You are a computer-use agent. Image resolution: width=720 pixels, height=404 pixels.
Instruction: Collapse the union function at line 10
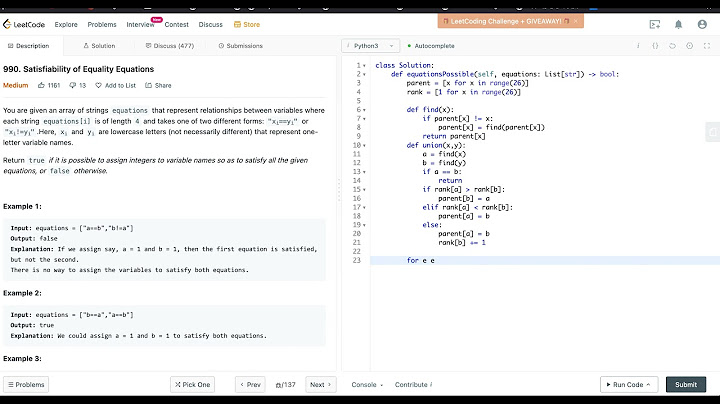pyautogui.click(x=365, y=146)
